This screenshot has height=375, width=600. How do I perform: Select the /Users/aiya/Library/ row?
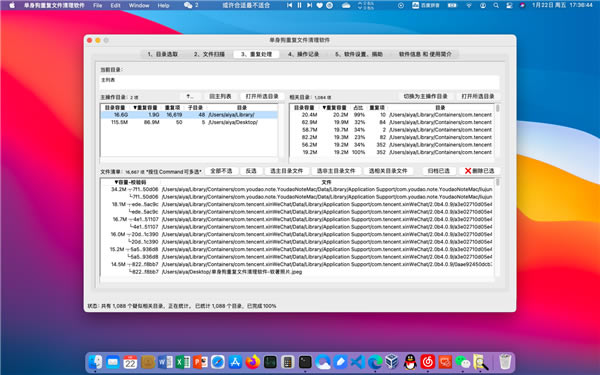coord(189,115)
